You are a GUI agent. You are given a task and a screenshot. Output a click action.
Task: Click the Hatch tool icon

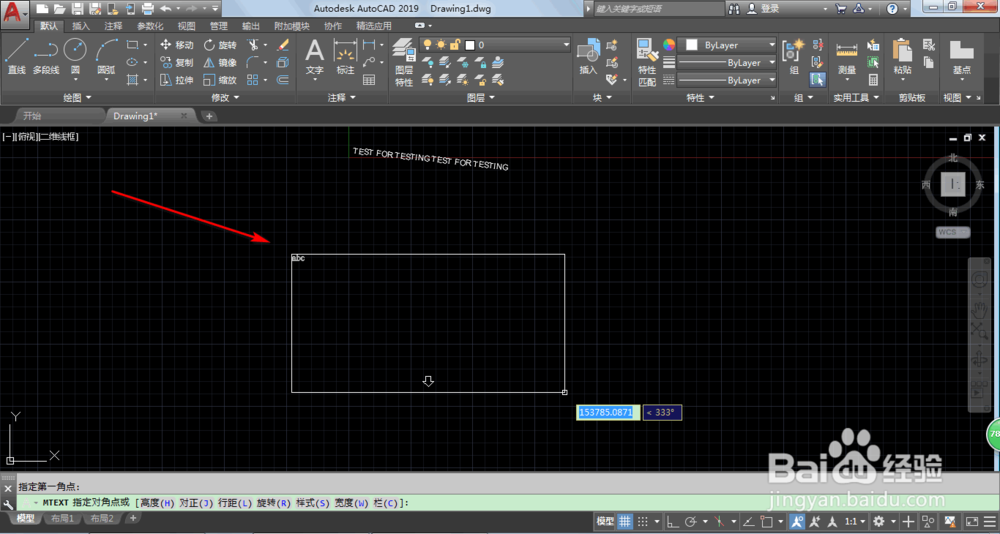[x=132, y=80]
